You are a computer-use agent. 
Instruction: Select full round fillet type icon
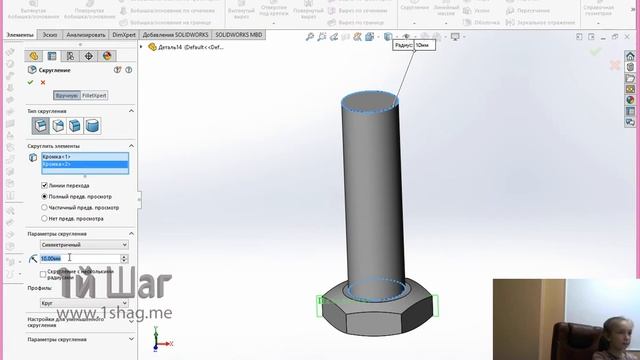coord(92,126)
